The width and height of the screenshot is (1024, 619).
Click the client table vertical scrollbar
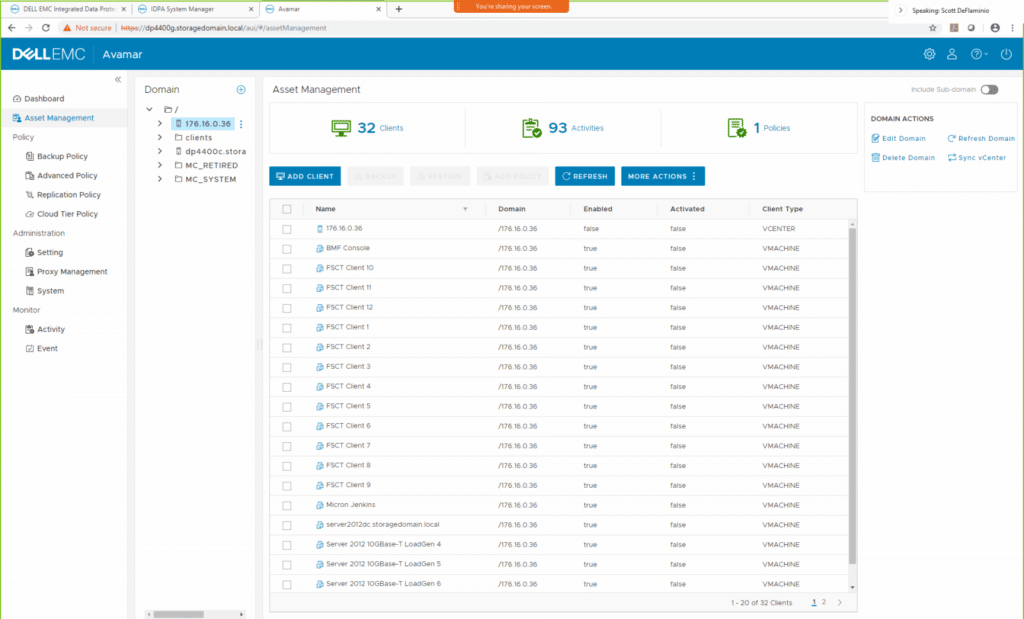852,395
